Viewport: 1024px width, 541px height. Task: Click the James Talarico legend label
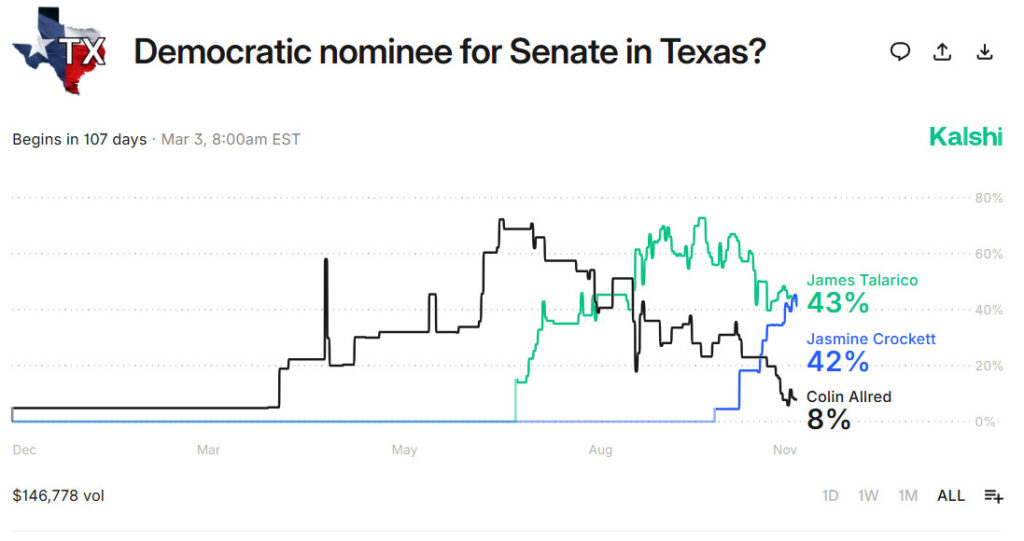pos(862,280)
